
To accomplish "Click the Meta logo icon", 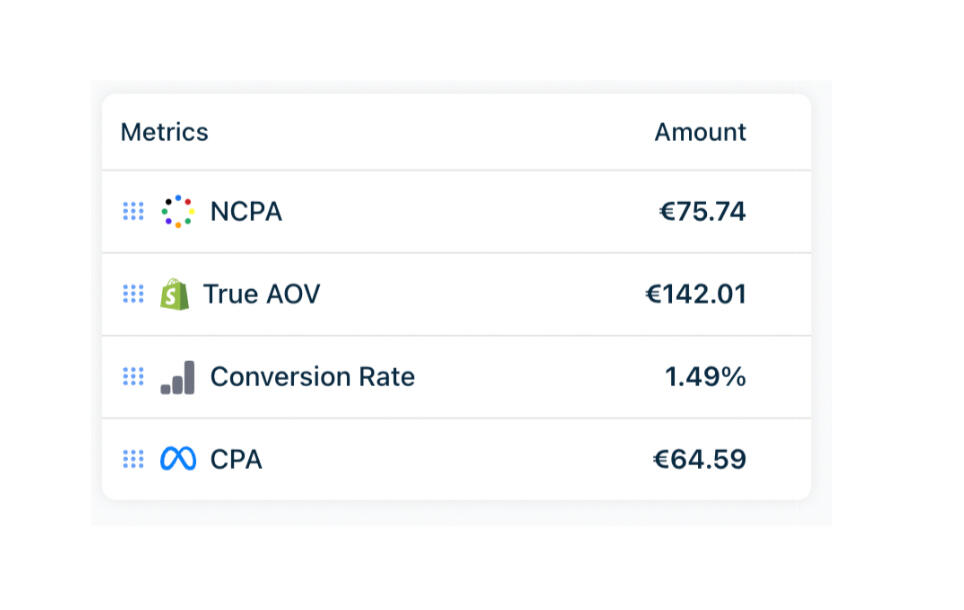I will point(177,459).
